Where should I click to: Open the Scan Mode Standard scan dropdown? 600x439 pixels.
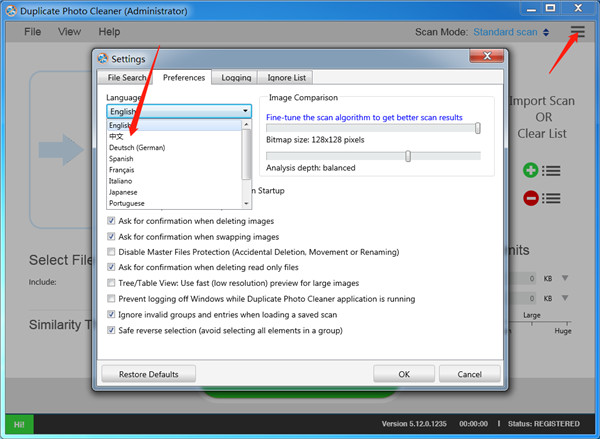coord(511,32)
